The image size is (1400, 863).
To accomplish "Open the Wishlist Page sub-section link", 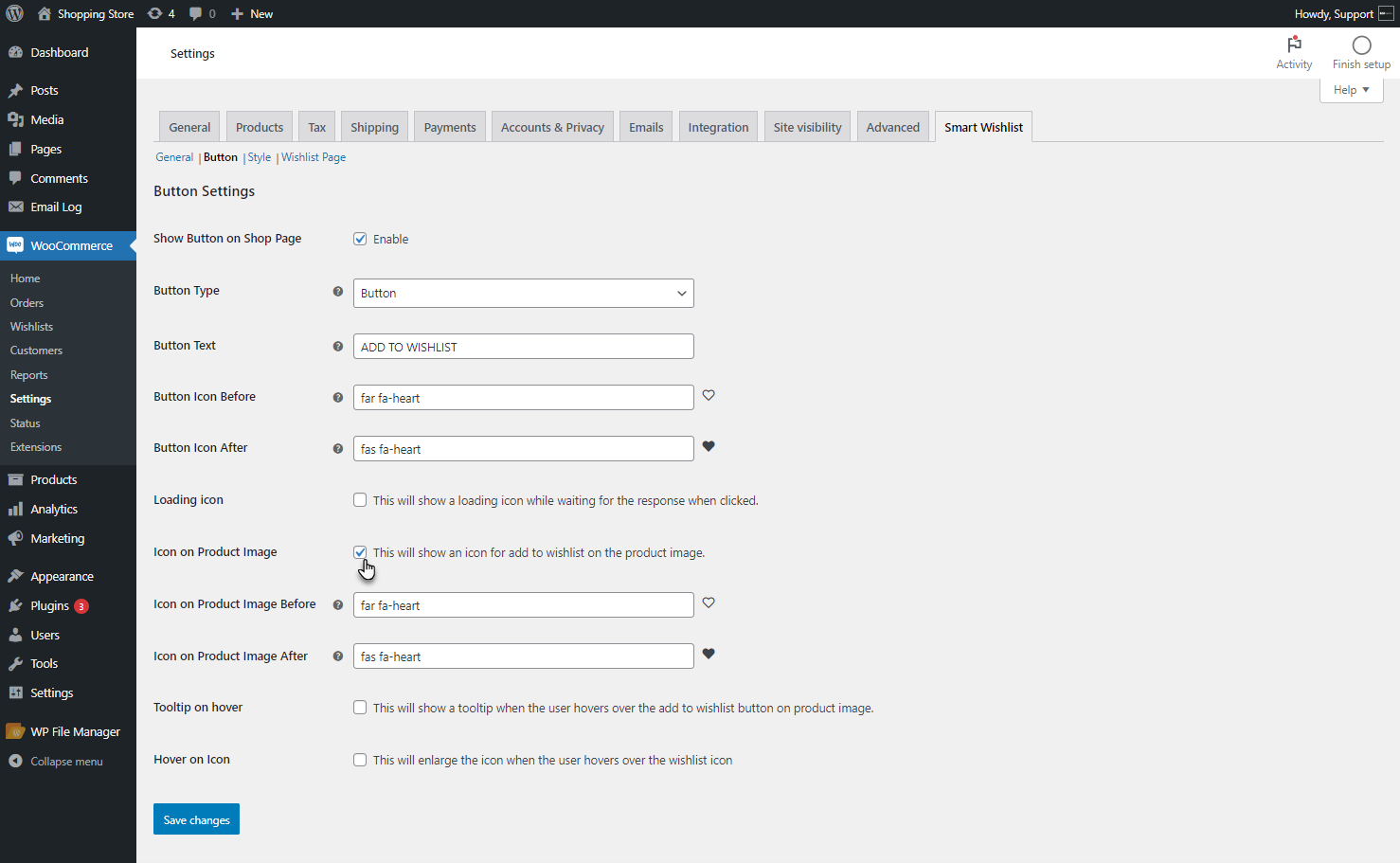I will tap(314, 157).
